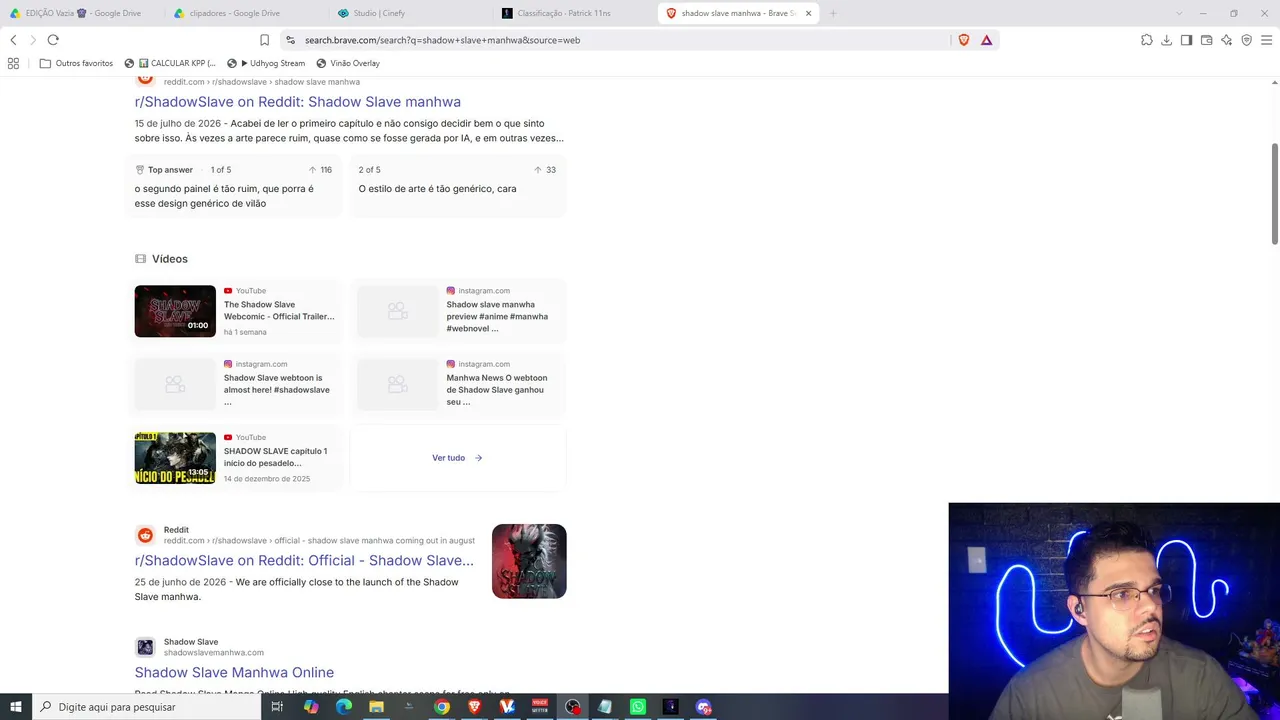
Task: Open Instagram video Shadow Slave webtoon is almost here
Action: [235, 384]
